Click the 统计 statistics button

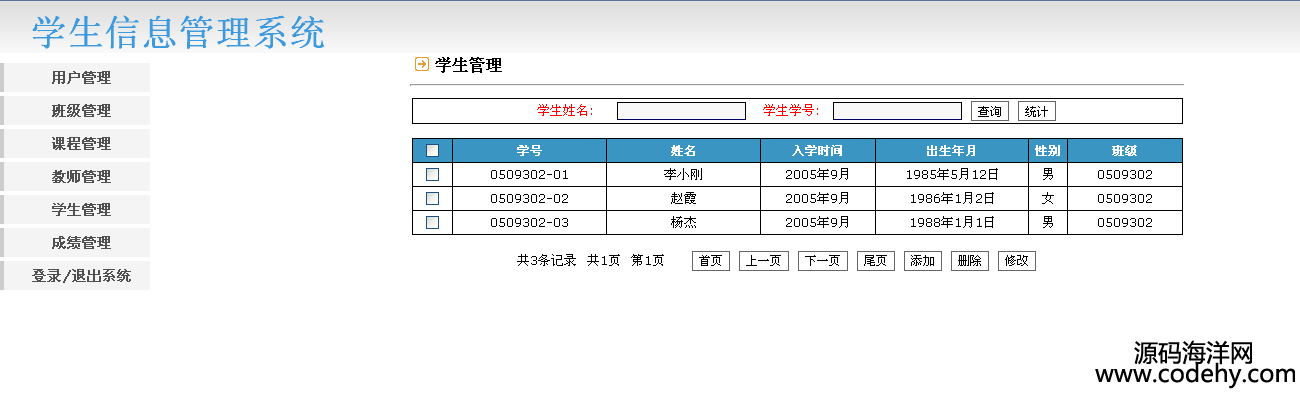pyautogui.click(x=1037, y=111)
